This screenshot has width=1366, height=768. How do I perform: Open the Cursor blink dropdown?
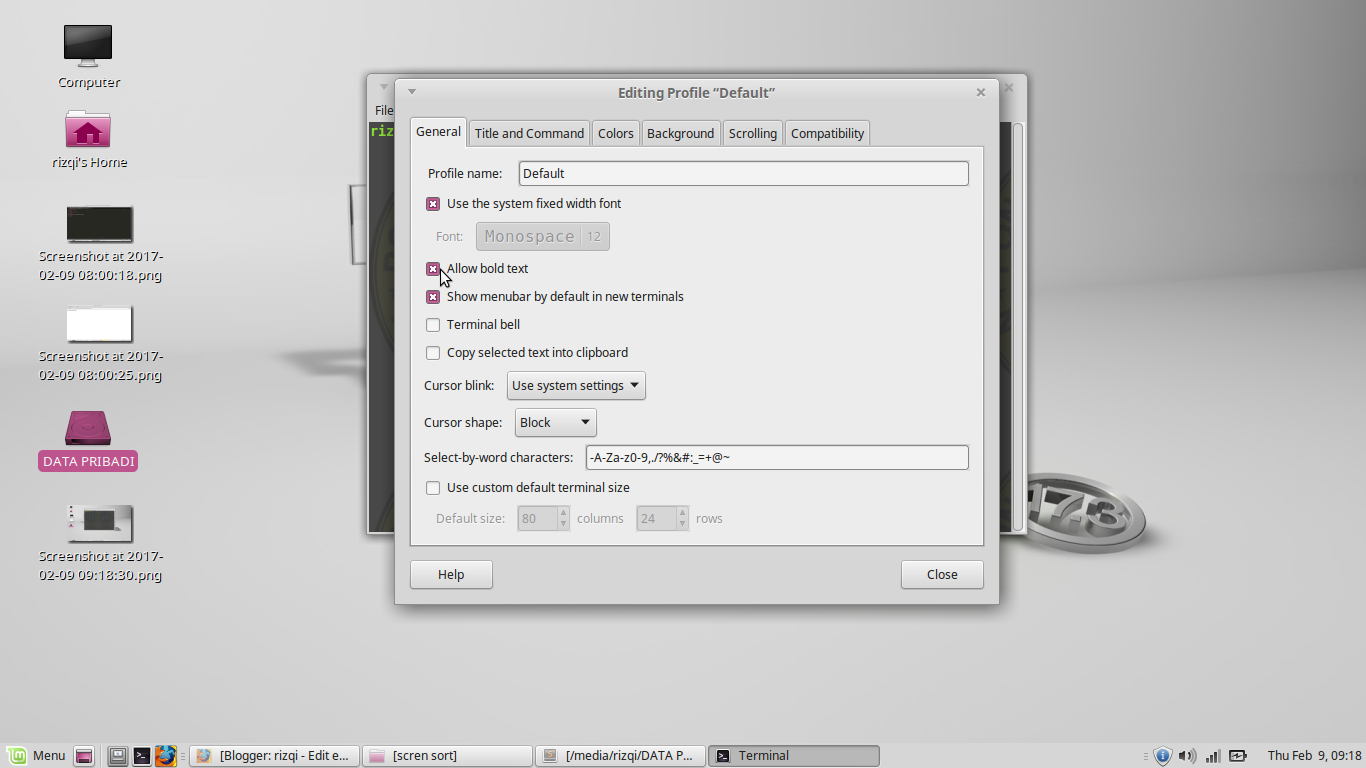tap(576, 385)
